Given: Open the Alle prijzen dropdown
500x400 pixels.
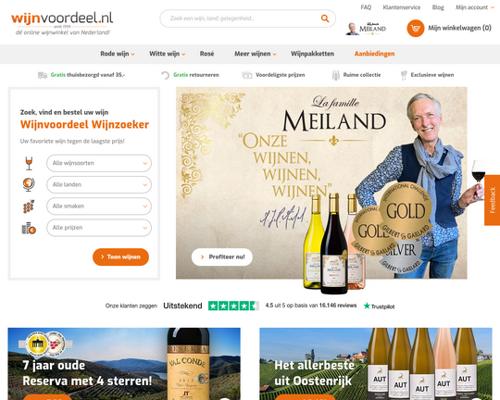Looking at the screenshot, I should [x=99, y=228].
